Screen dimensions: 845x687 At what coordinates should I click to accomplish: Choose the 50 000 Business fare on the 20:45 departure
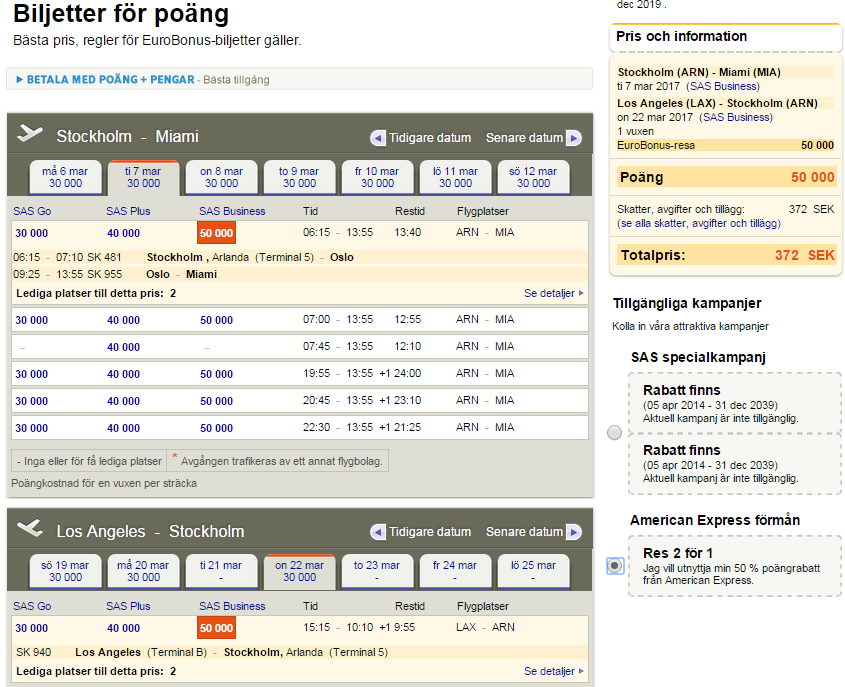coord(217,401)
